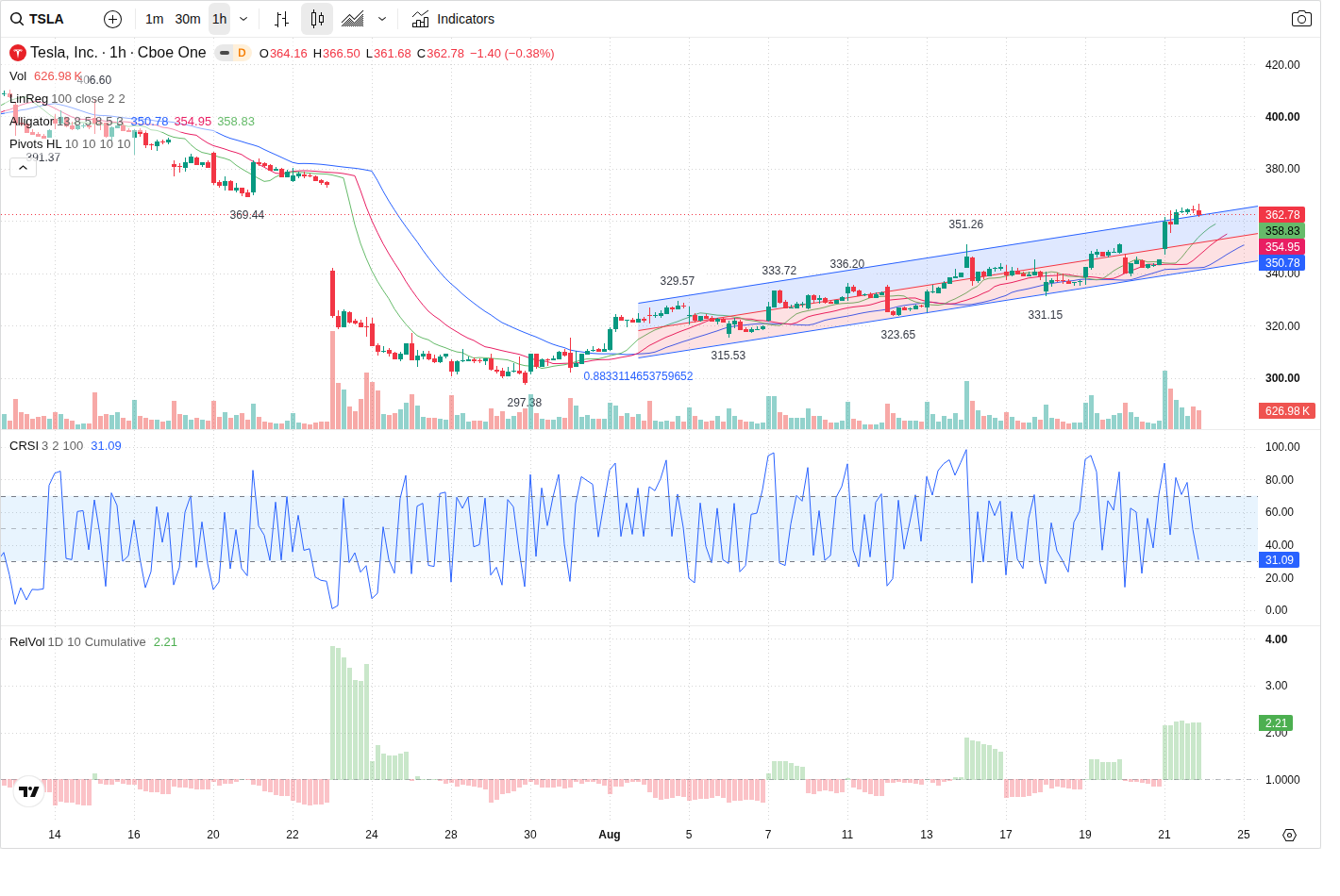Click 400.00 on price scale
The width and height of the screenshot is (1340, 896).
click(1282, 117)
